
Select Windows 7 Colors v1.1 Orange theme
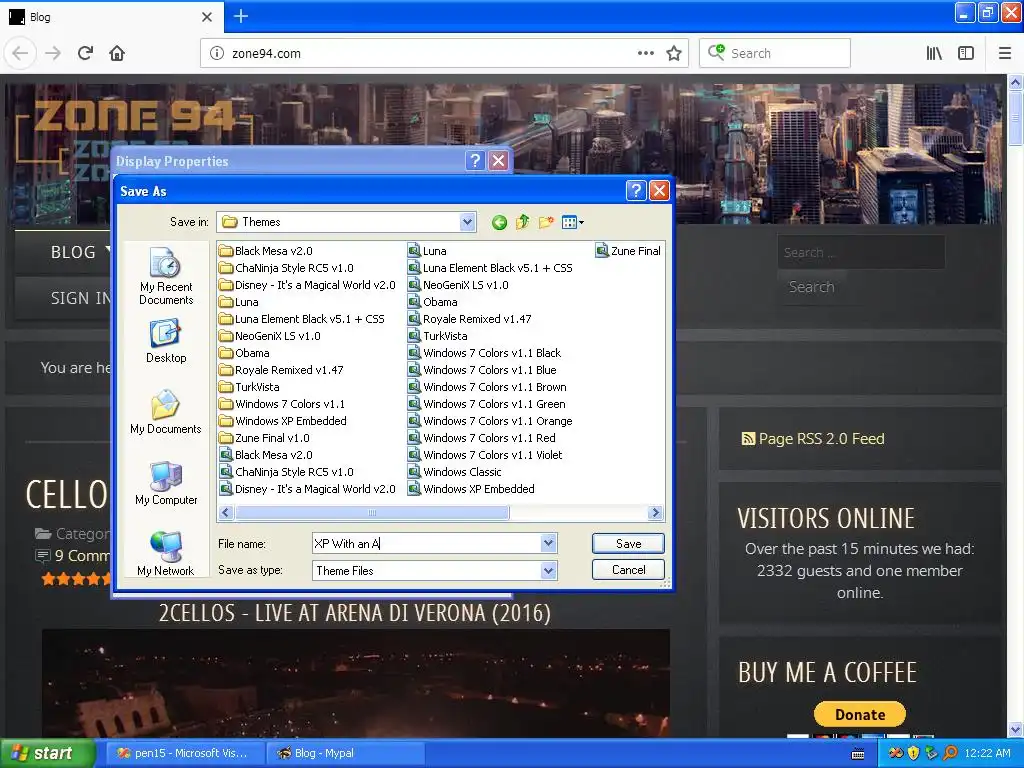(x=490, y=421)
